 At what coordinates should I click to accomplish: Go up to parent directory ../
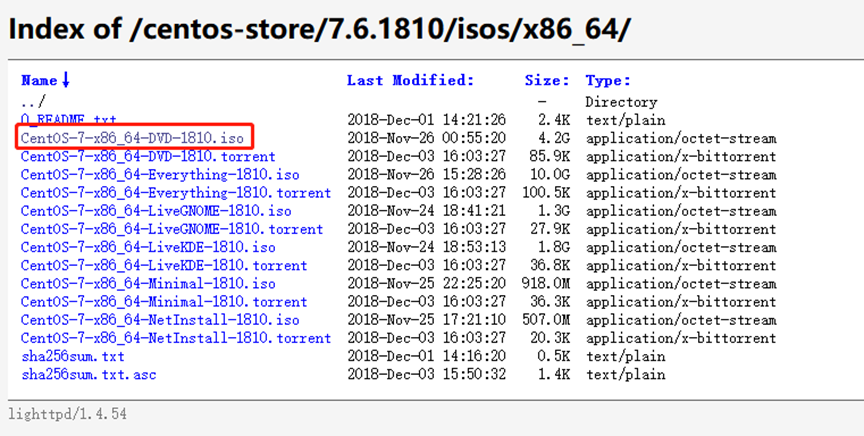click(33, 102)
